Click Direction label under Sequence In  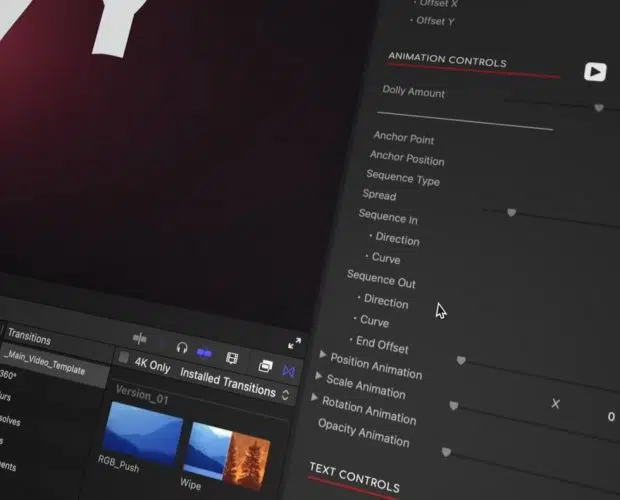coord(397,239)
